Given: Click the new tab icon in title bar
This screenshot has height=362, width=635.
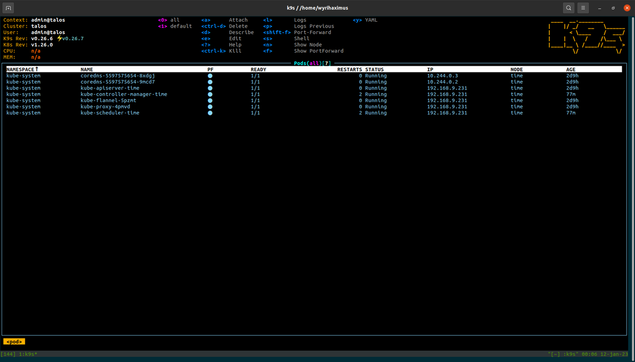Looking at the screenshot, I should pyautogui.click(x=8, y=8).
